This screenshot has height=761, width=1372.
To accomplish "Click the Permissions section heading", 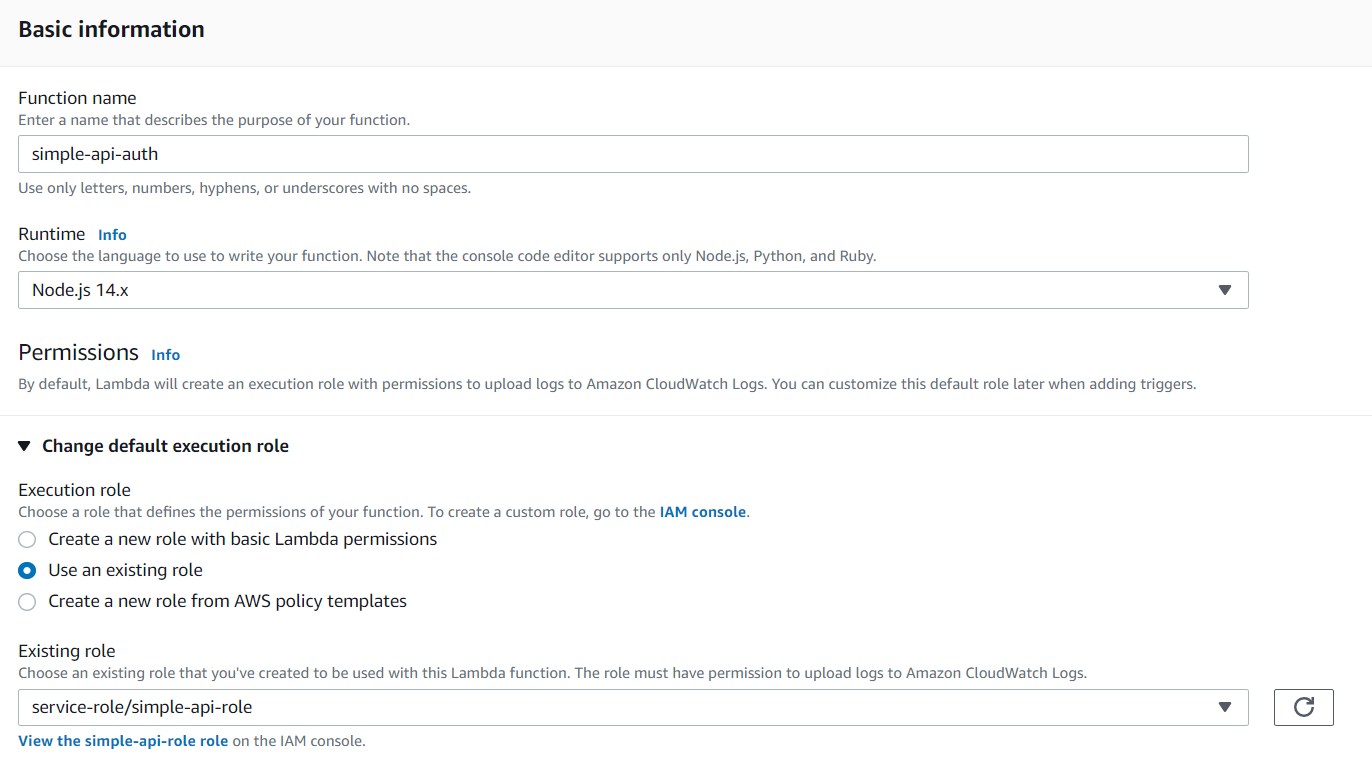I will coord(79,352).
